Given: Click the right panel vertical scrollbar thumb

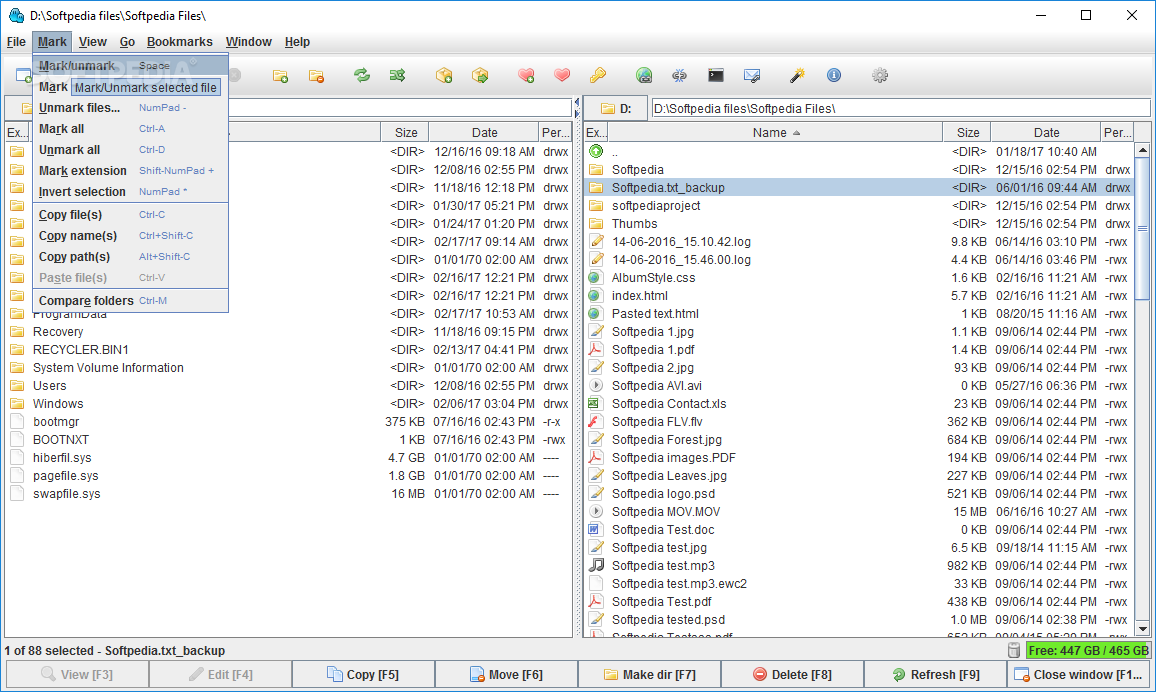Looking at the screenshot, I should click(x=1142, y=228).
